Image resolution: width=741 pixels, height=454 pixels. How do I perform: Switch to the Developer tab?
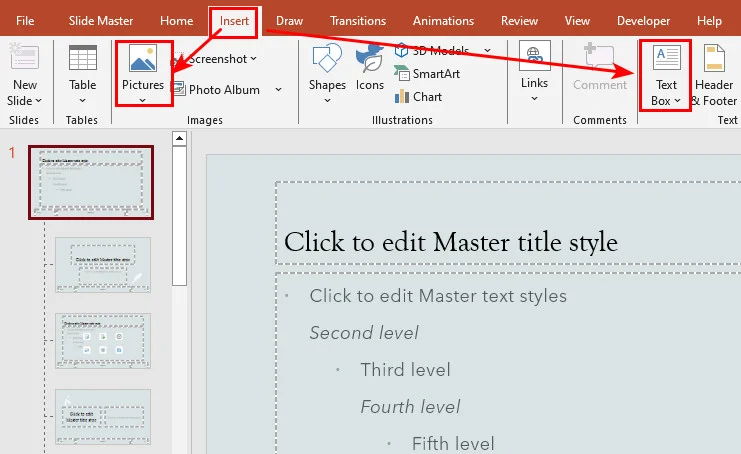[x=643, y=21]
